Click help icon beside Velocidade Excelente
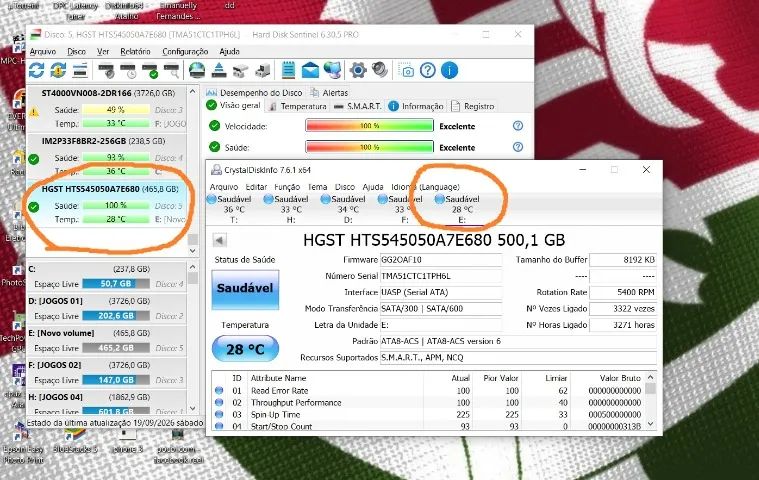The width and height of the screenshot is (759, 480). 518,126
